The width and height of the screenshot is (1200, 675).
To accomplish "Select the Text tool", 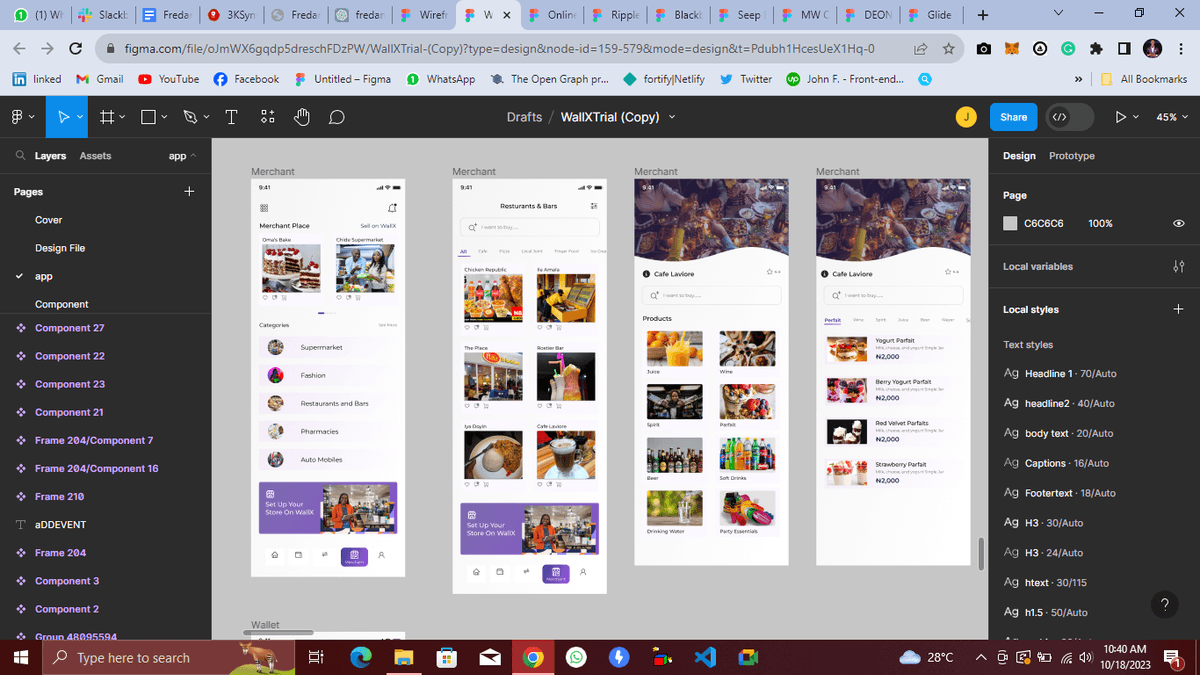I will coord(231,117).
